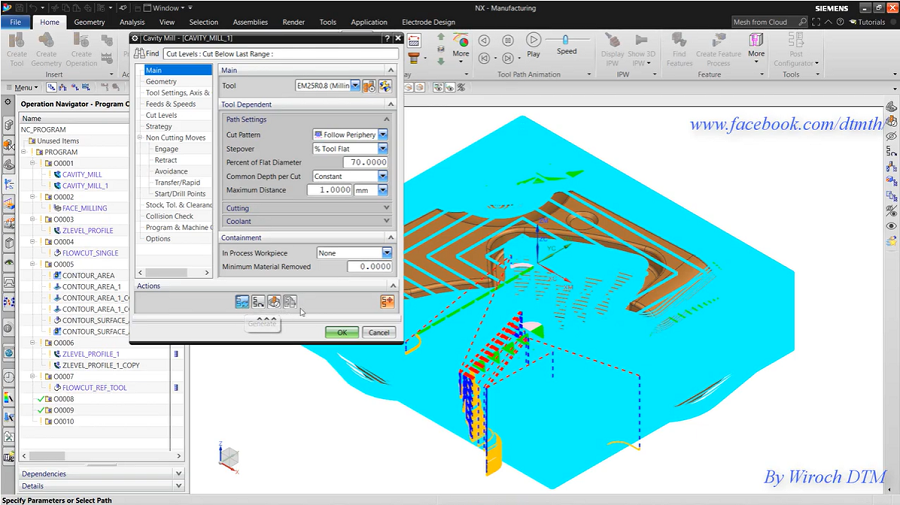Select the Engage item under Non Cutting Moves
900x505 pixels.
pyautogui.click(x=166, y=149)
